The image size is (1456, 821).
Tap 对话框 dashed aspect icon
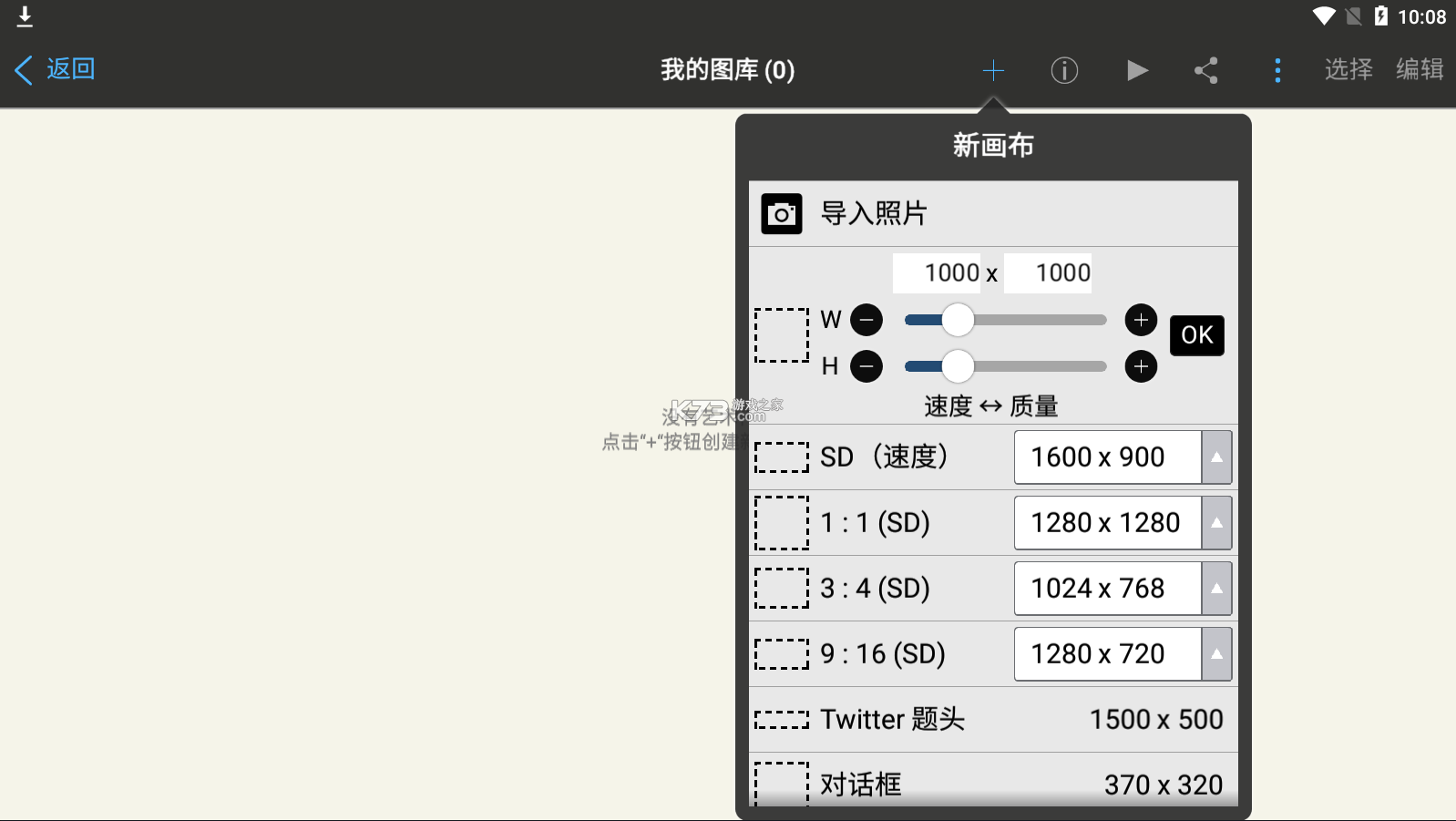coord(782,784)
